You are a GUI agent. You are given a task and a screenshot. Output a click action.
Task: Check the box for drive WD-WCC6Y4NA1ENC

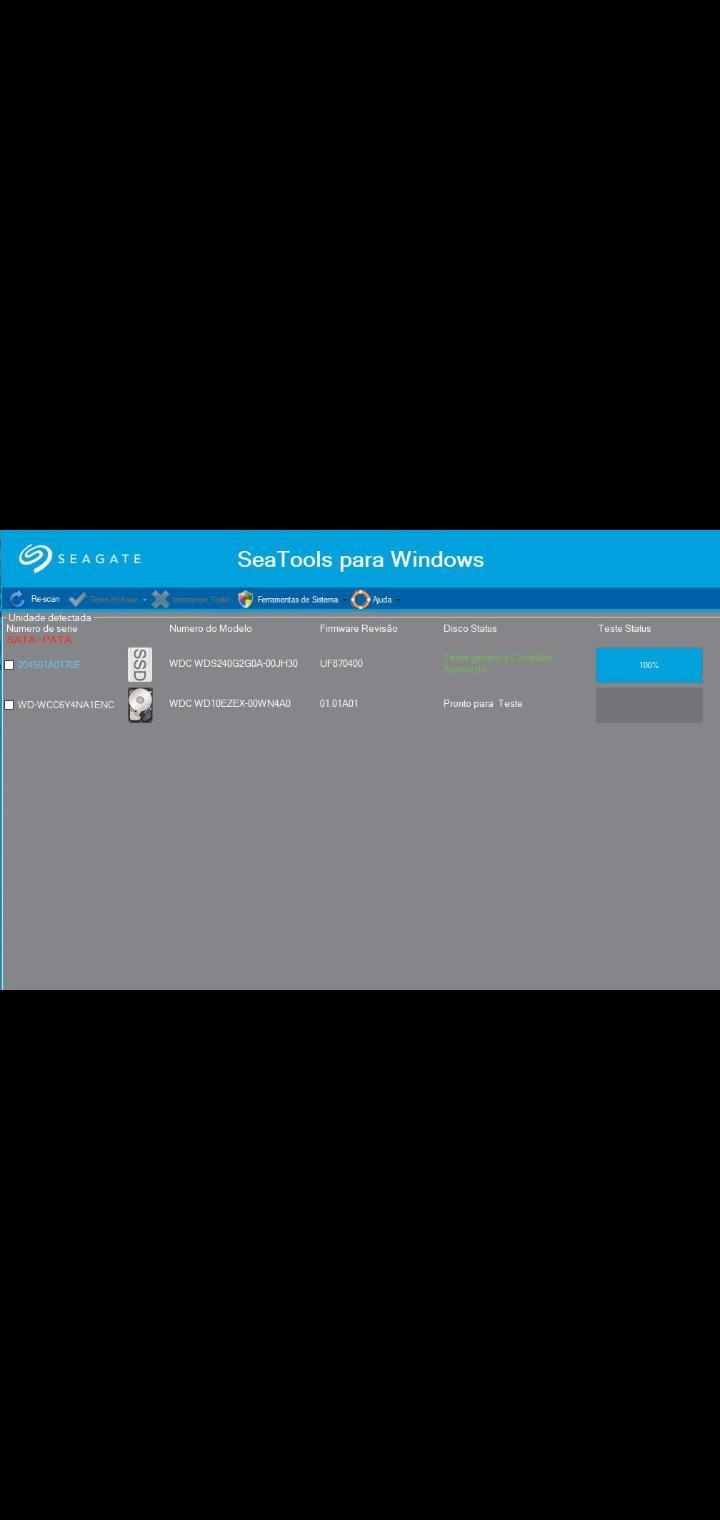tap(9, 705)
